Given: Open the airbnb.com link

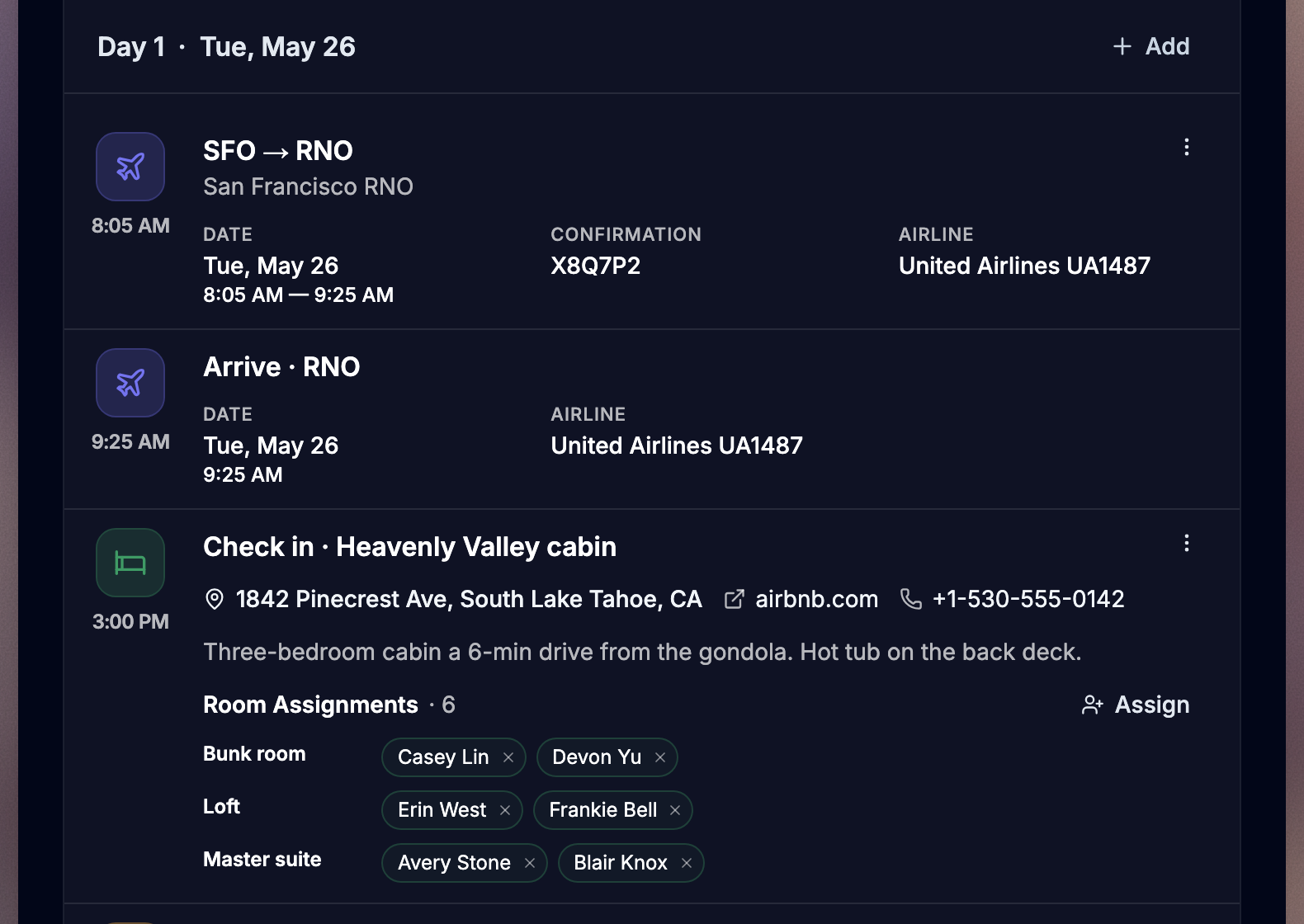Looking at the screenshot, I should coord(816,599).
